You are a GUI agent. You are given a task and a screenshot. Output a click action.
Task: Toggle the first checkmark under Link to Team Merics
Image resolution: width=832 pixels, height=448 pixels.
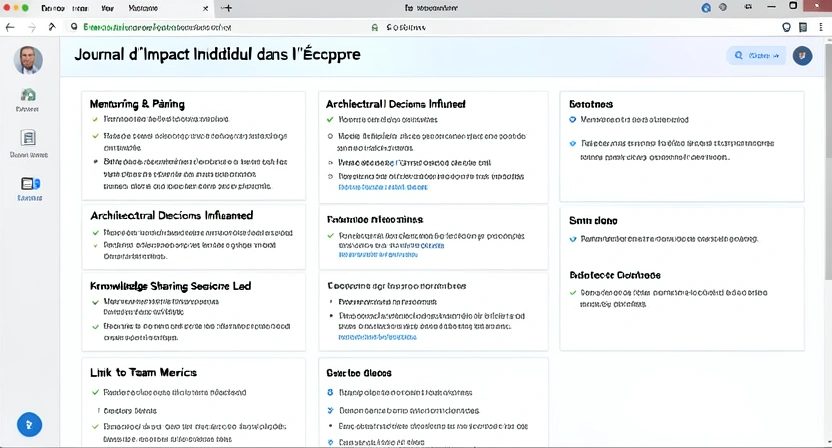pyautogui.click(x=96, y=392)
